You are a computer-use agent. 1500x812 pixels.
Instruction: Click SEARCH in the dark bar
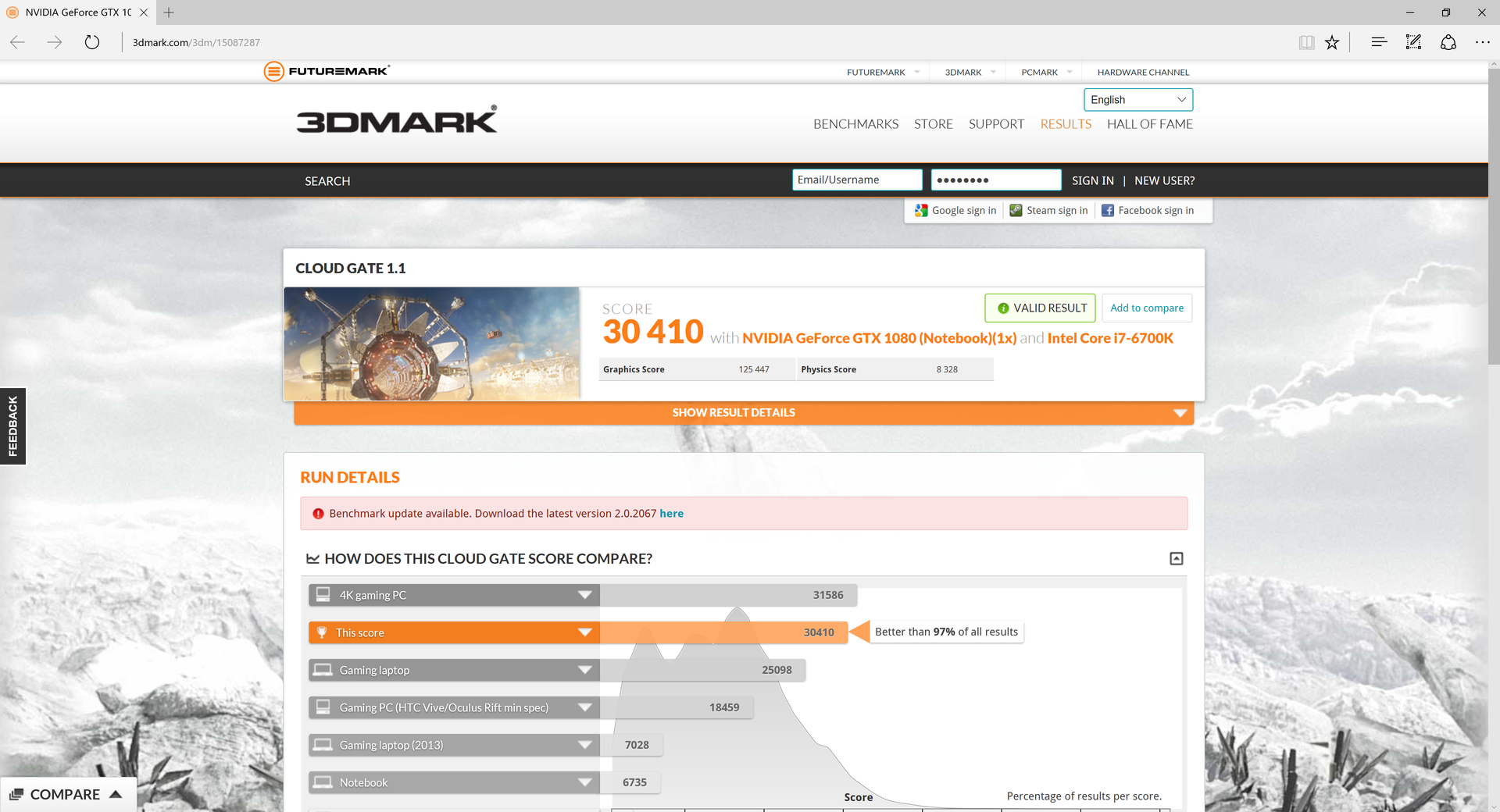(x=327, y=180)
